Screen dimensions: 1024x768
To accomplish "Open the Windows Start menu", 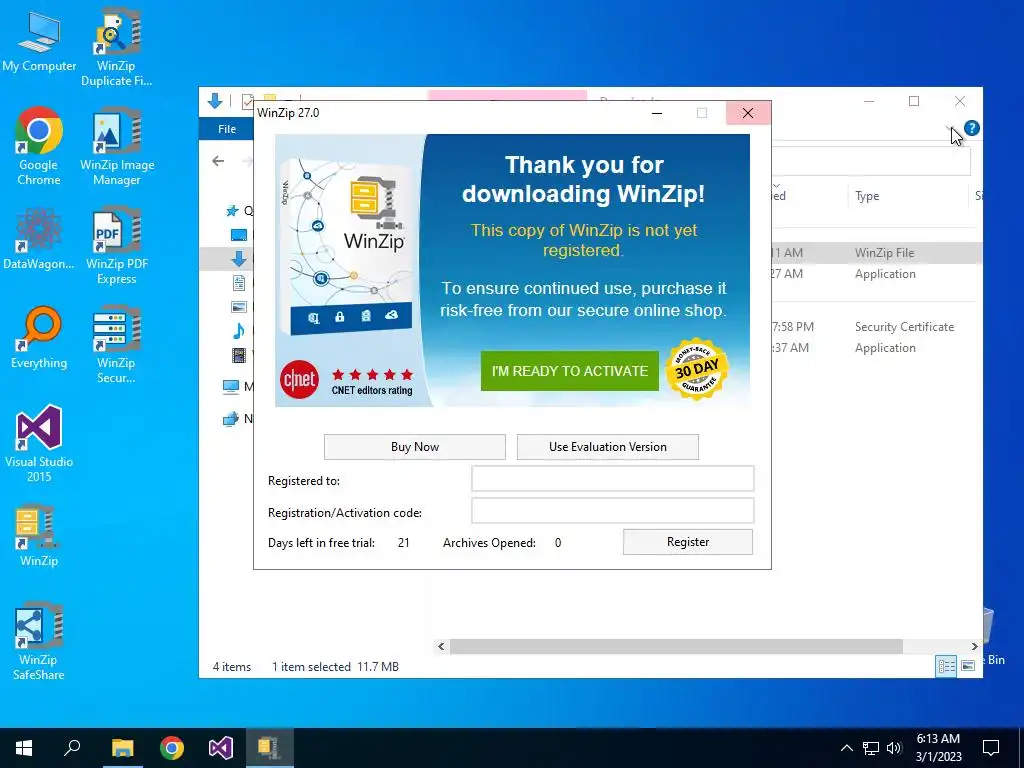I will [24, 748].
